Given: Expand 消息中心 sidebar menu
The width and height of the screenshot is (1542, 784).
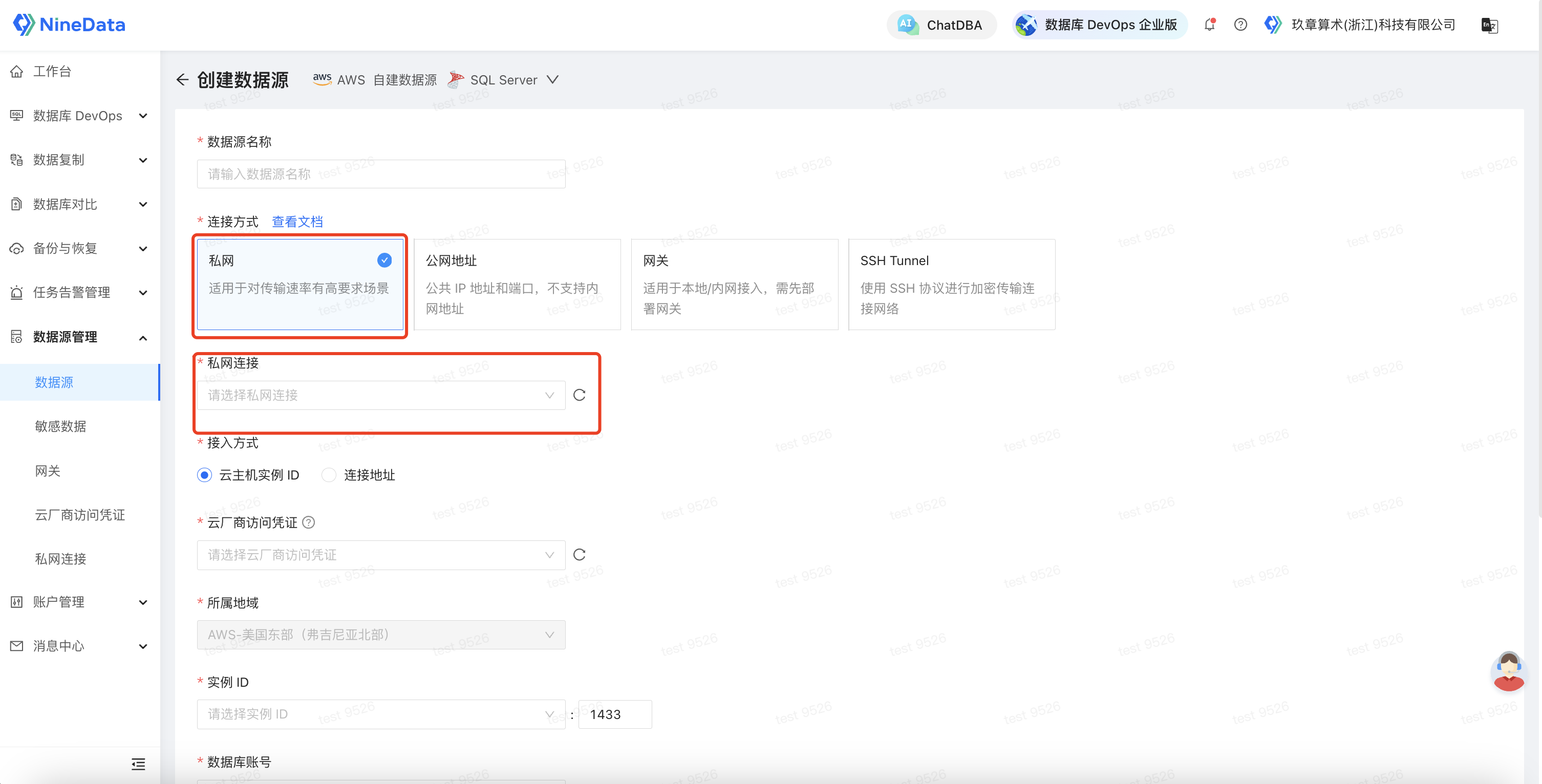Looking at the screenshot, I should 80,646.
